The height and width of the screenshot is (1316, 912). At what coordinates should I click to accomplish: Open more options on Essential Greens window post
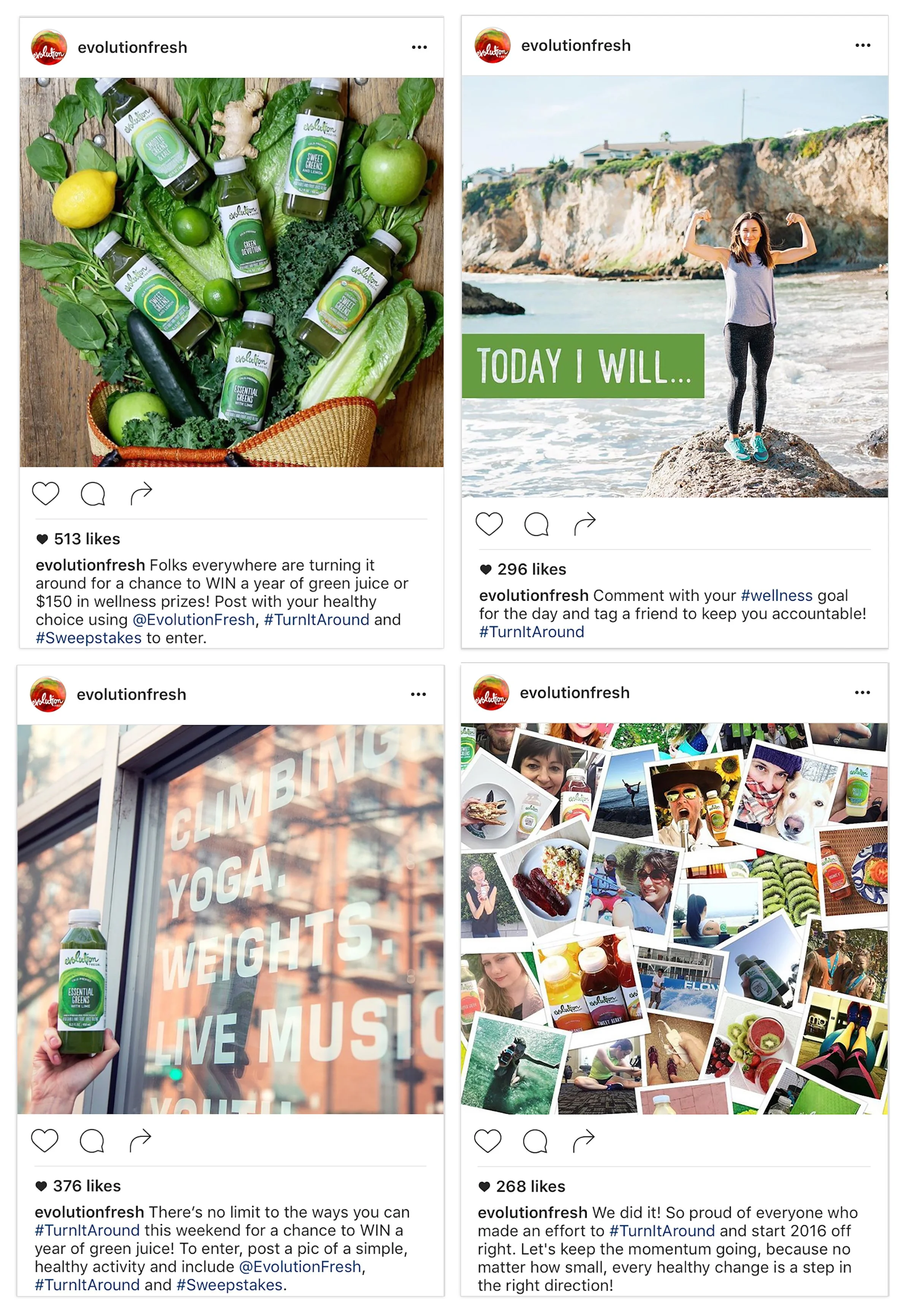[x=418, y=694]
